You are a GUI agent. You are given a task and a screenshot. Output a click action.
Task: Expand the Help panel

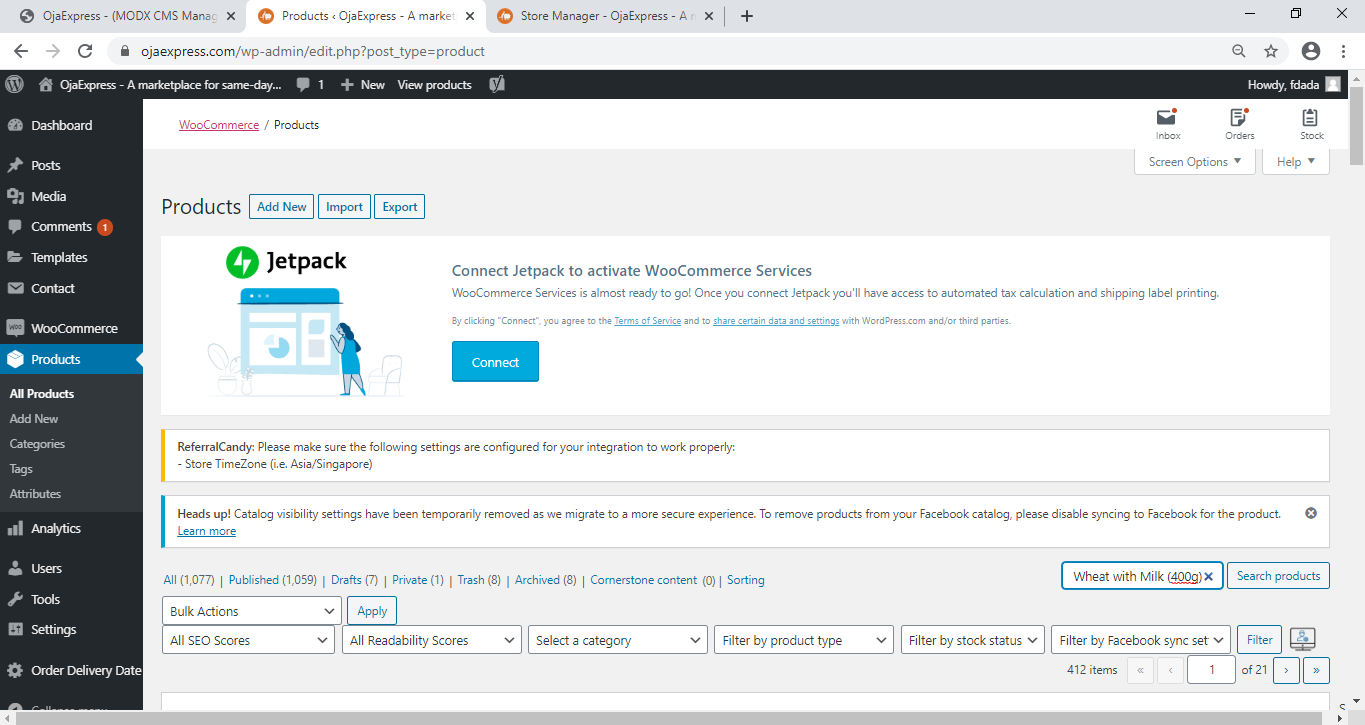(1296, 162)
